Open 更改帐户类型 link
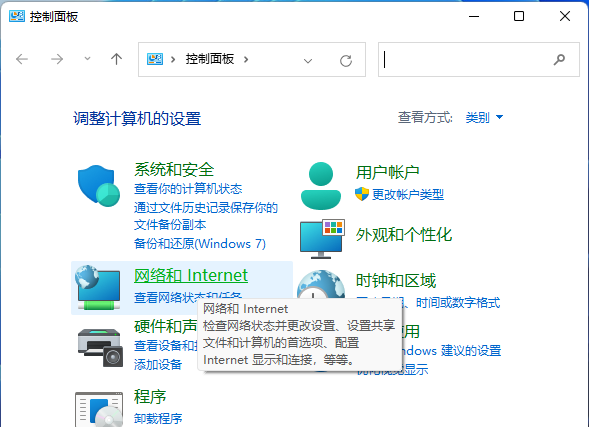Viewport: 589px width, 427px height. [x=408, y=195]
